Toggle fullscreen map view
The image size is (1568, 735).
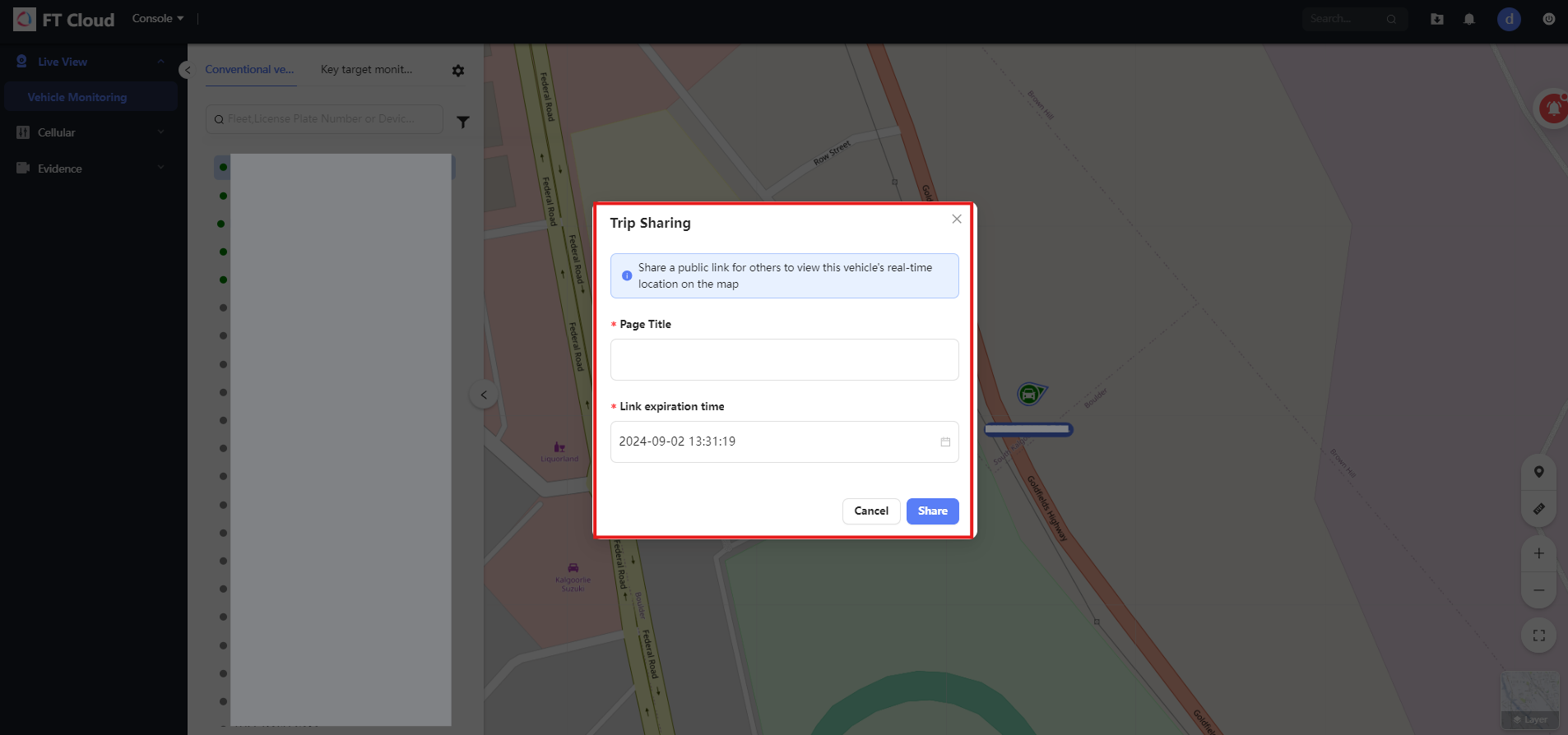point(1538,636)
